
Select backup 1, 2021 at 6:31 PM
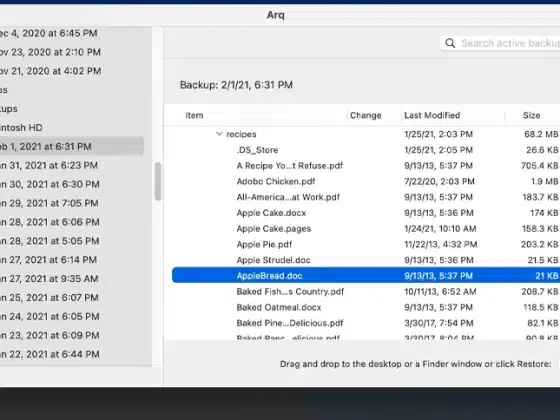(71, 146)
